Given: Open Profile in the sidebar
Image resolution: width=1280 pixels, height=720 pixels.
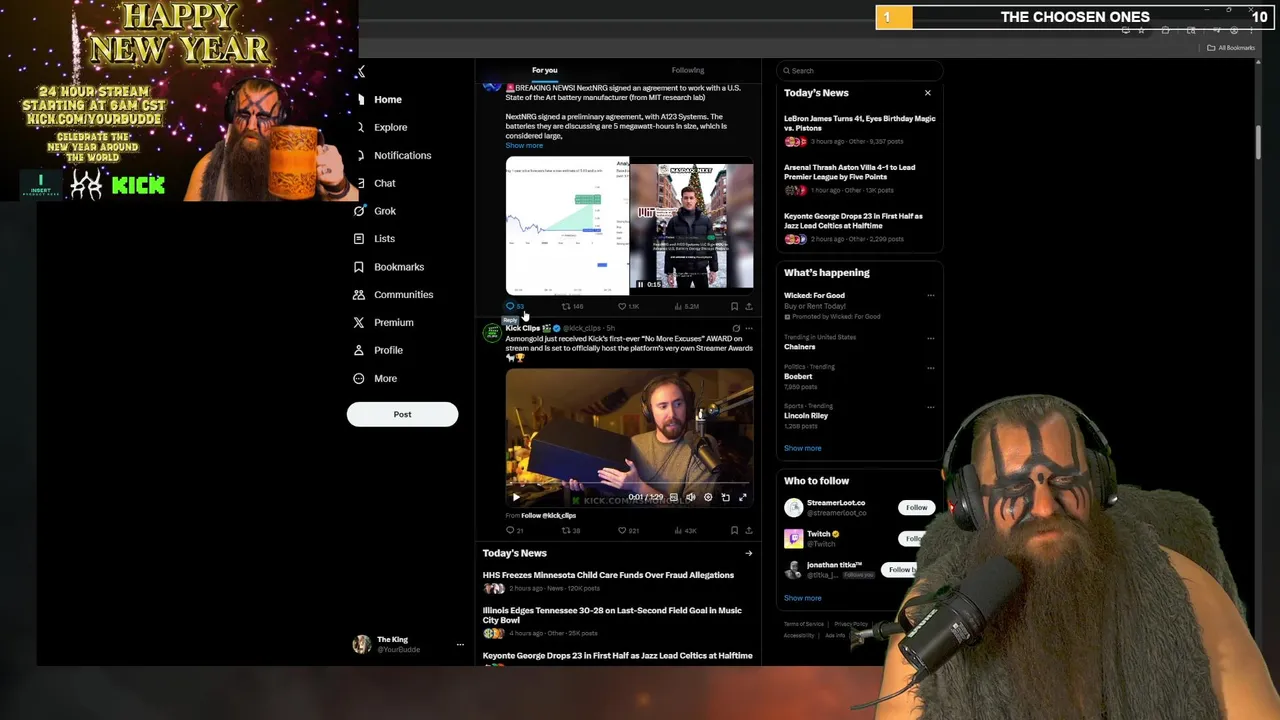Looking at the screenshot, I should 379,351.
